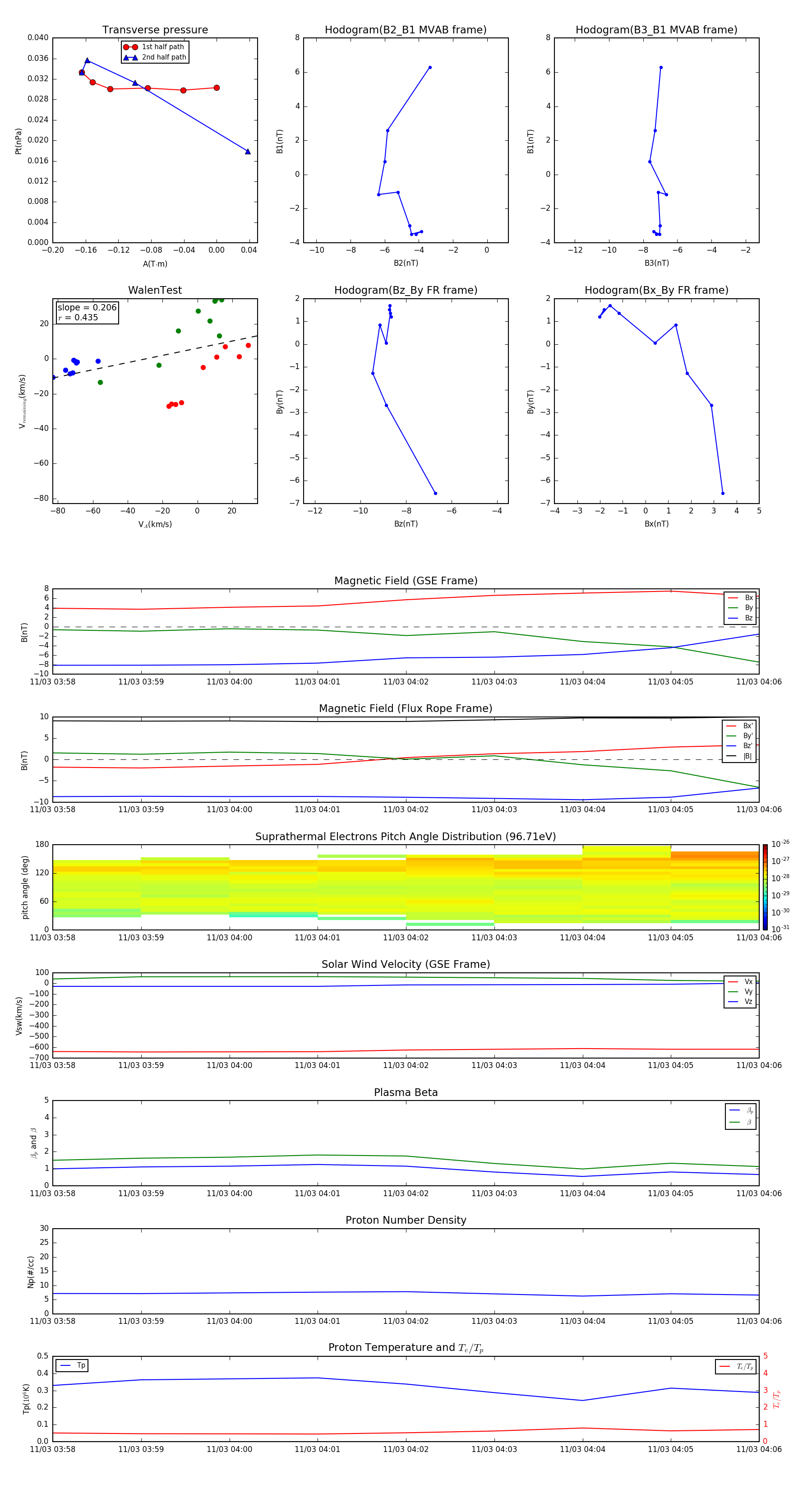The width and height of the screenshot is (812, 1489).
Task: Select the "Bx'" legend entry in Flux Rope plot
Action: point(739,726)
